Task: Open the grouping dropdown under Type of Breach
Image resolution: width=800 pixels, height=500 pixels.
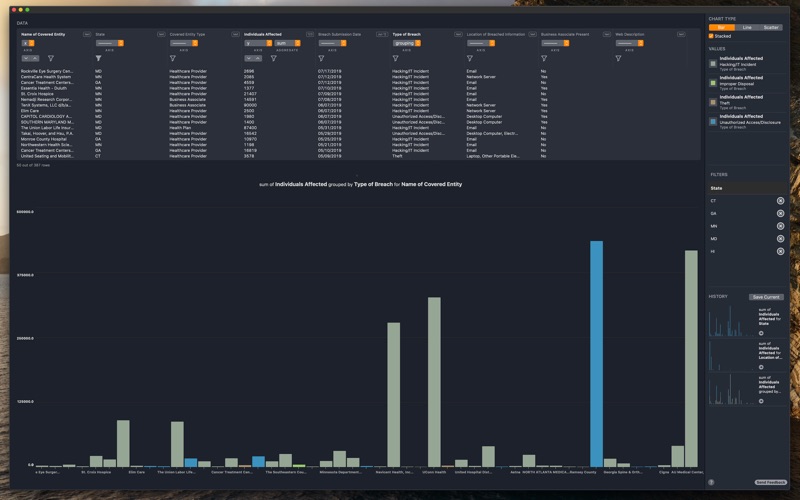Action: pos(407,43)
